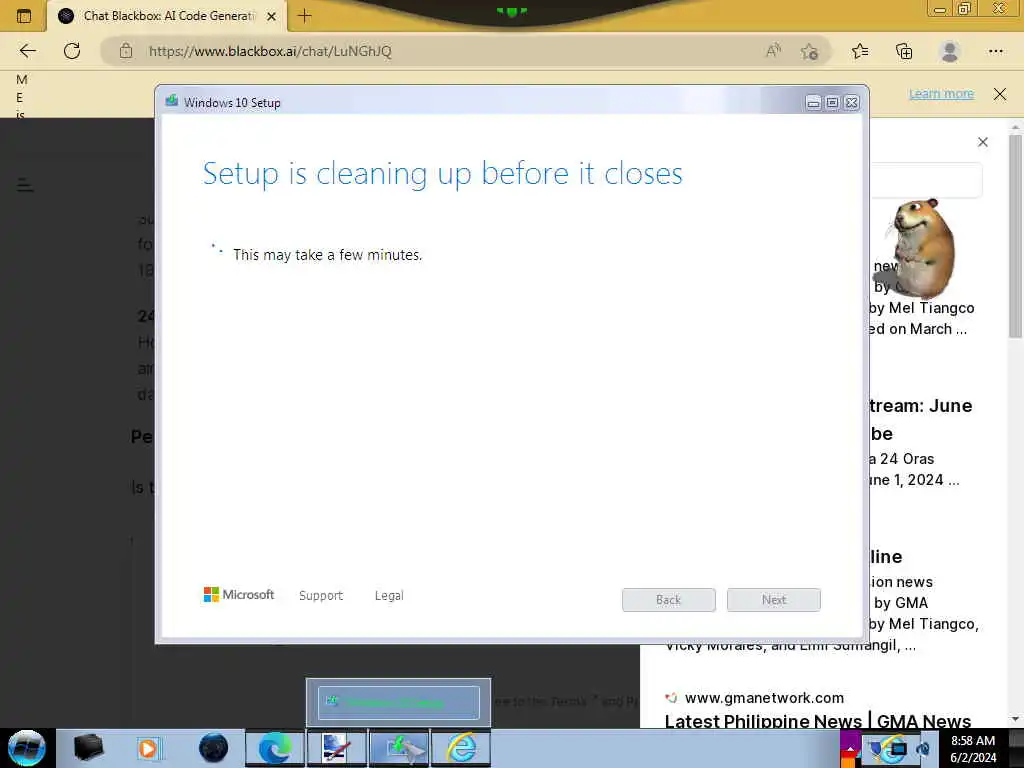
Task: View site information lock icon
Action: (126, 51)
